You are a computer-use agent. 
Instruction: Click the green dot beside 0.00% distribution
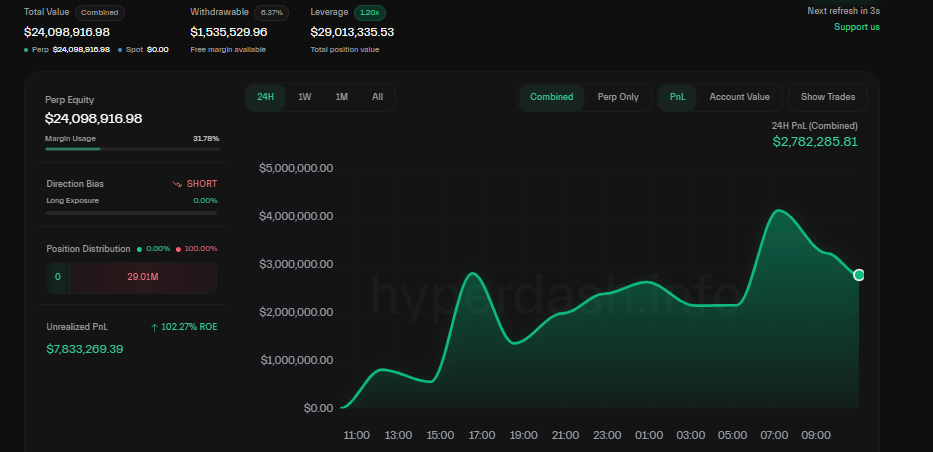140,249
